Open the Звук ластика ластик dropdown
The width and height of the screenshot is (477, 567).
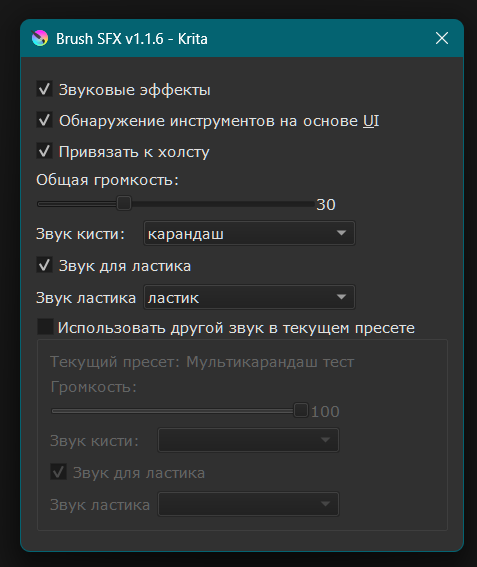point(249,297)
